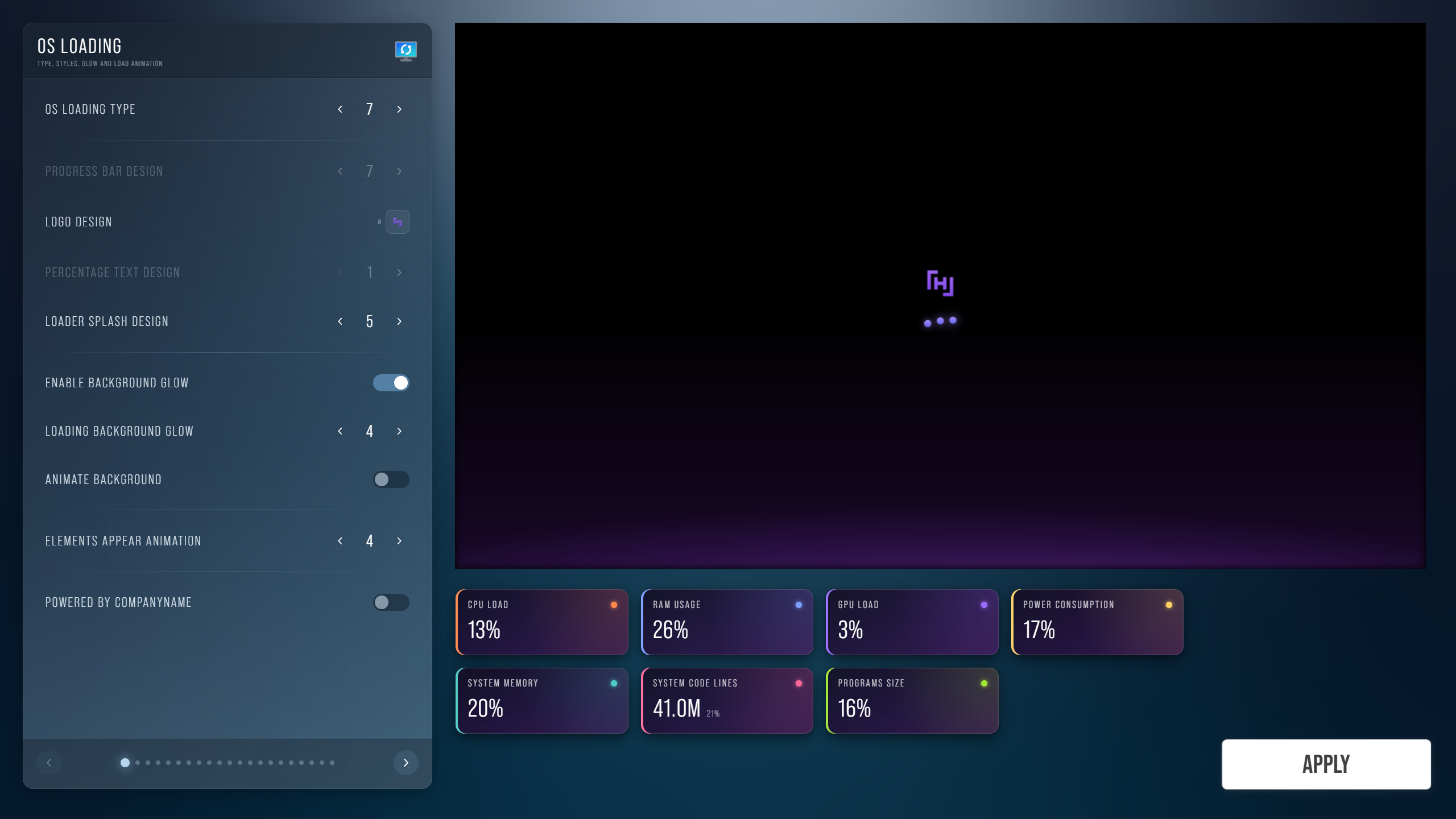Click the OS Loading Type value 7
The width and height of the screenshot is (1456, 819).
(x=370, y=109)
